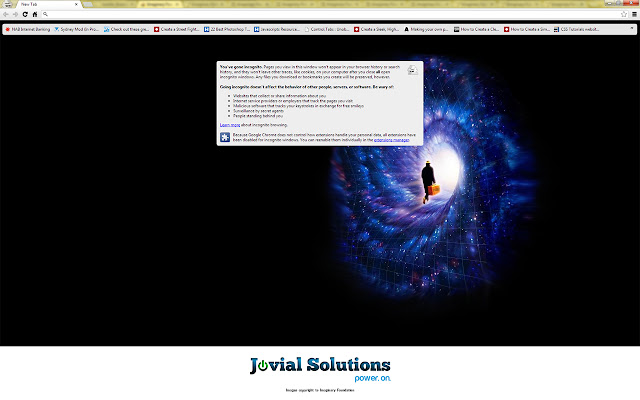Open NAB Internet Banking bookmark
The width and height of the screenshot is (640, 400).
coord(27,29)
